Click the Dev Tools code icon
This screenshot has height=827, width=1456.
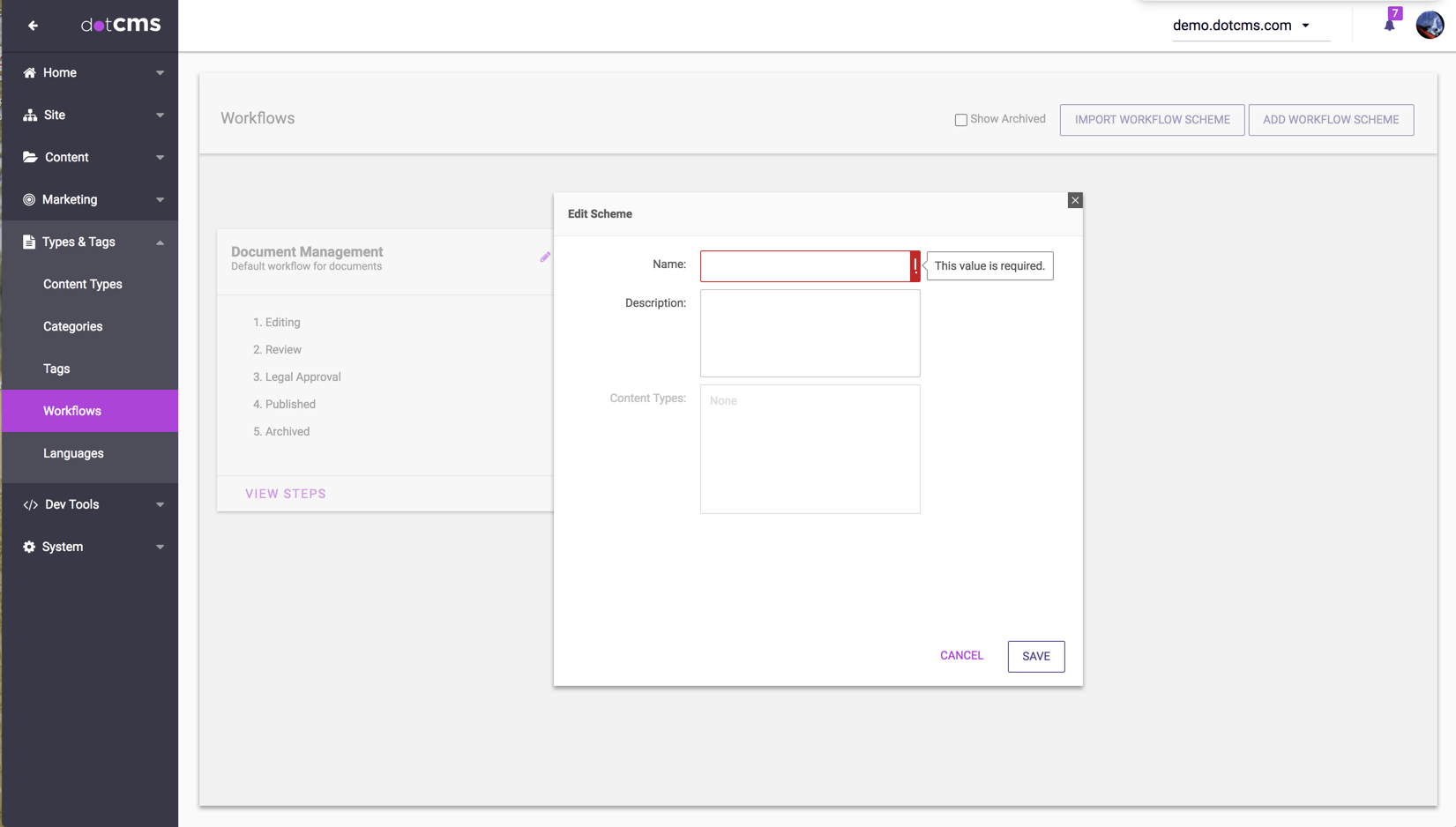[x=30, y=504]
